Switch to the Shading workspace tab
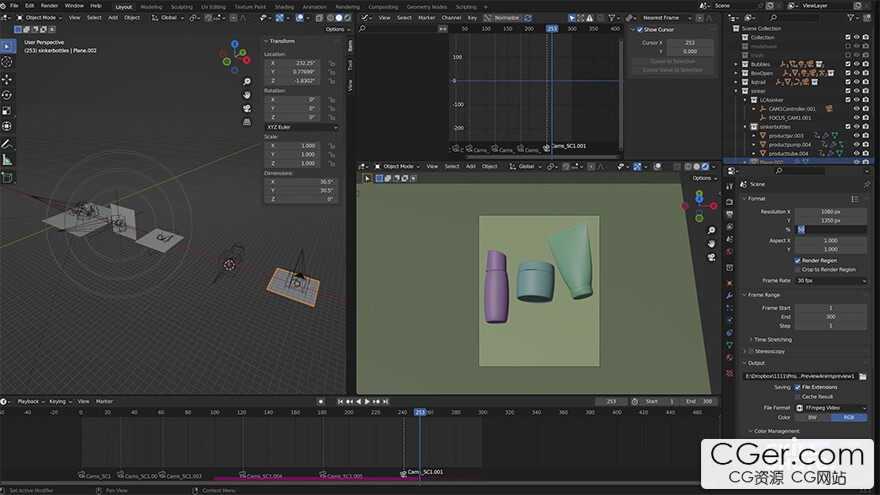 tap(284, 7)
